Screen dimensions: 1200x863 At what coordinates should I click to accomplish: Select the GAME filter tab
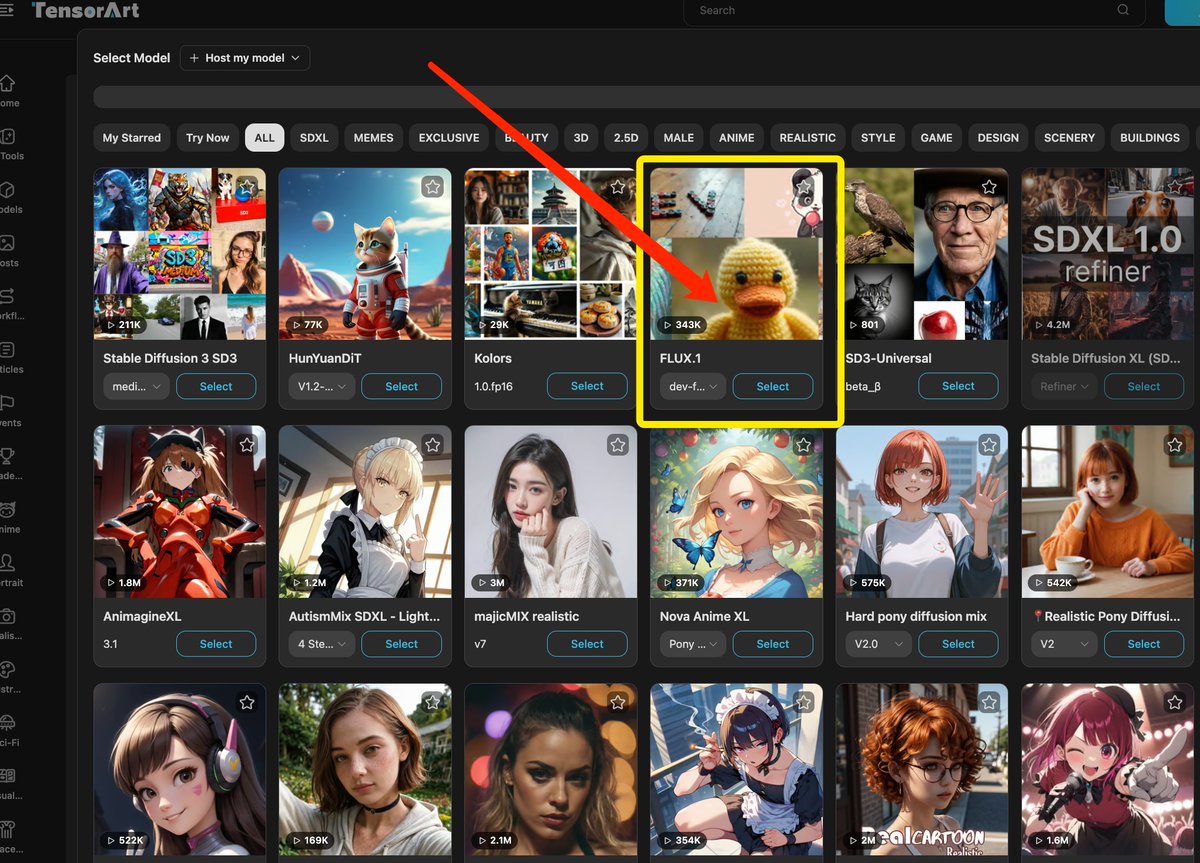tap(936, 138)
